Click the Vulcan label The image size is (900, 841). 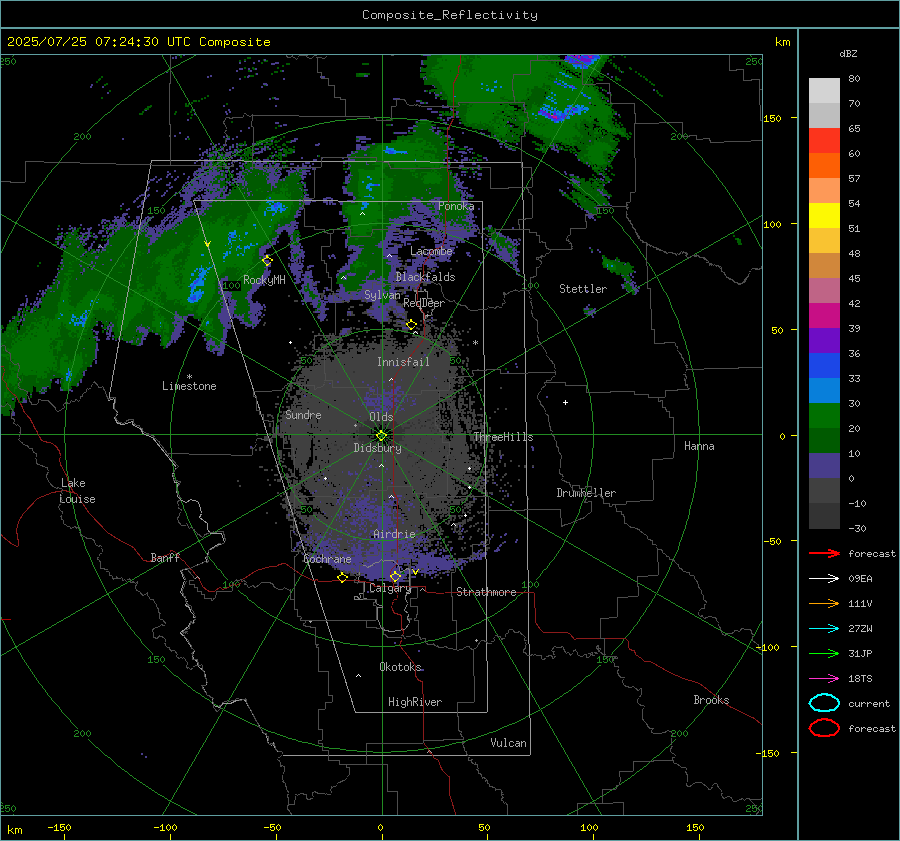[x=508, y=743]
